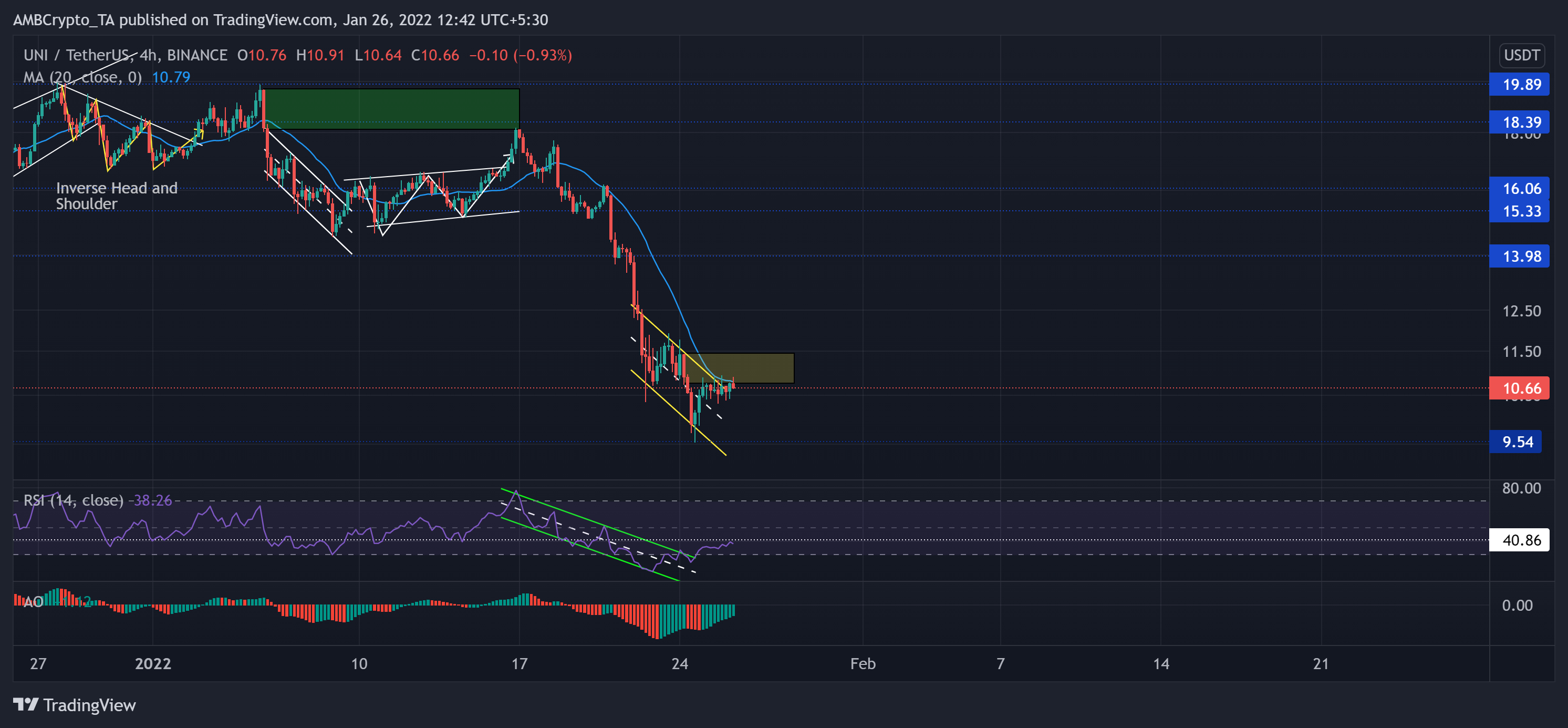Click the change value −0.10 (−0.93%)
1568x728 pixels.
click(521, 55)
